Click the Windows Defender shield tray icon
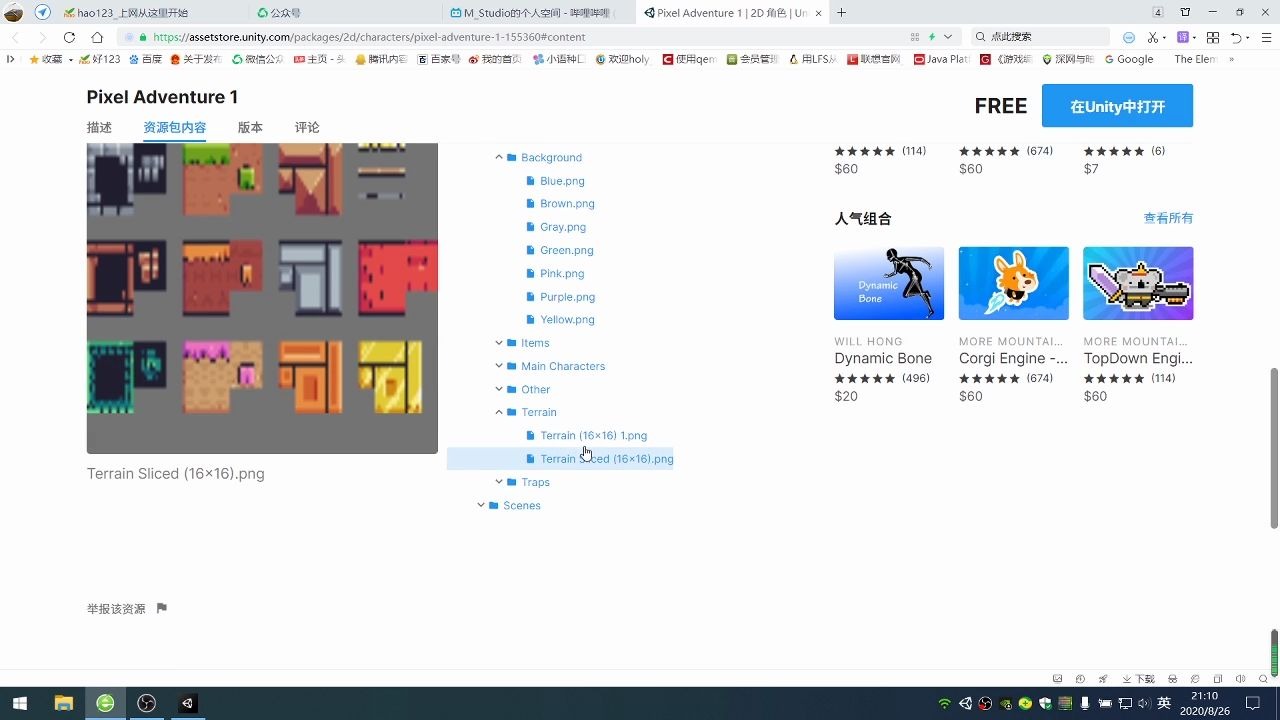This screenshot has height=720, width=1280. 1045,704
